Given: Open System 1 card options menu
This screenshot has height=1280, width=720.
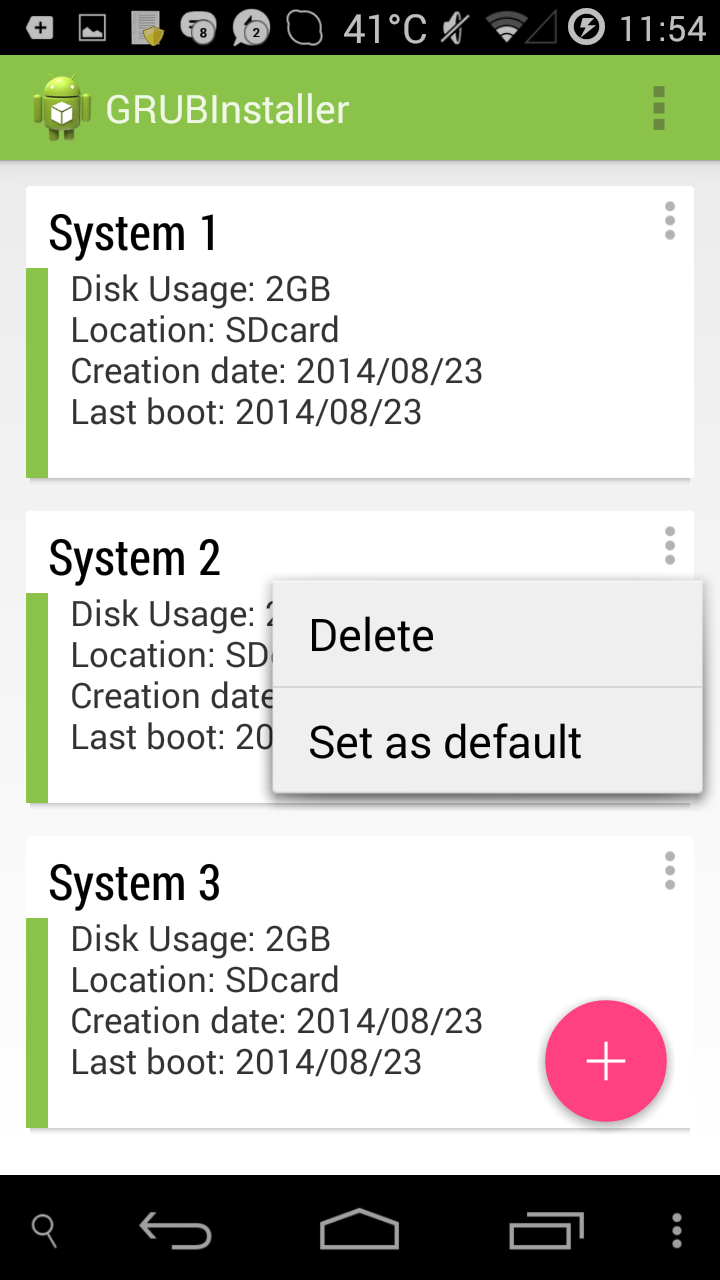Looking at the screenshot, I should [x=669, y=221].
